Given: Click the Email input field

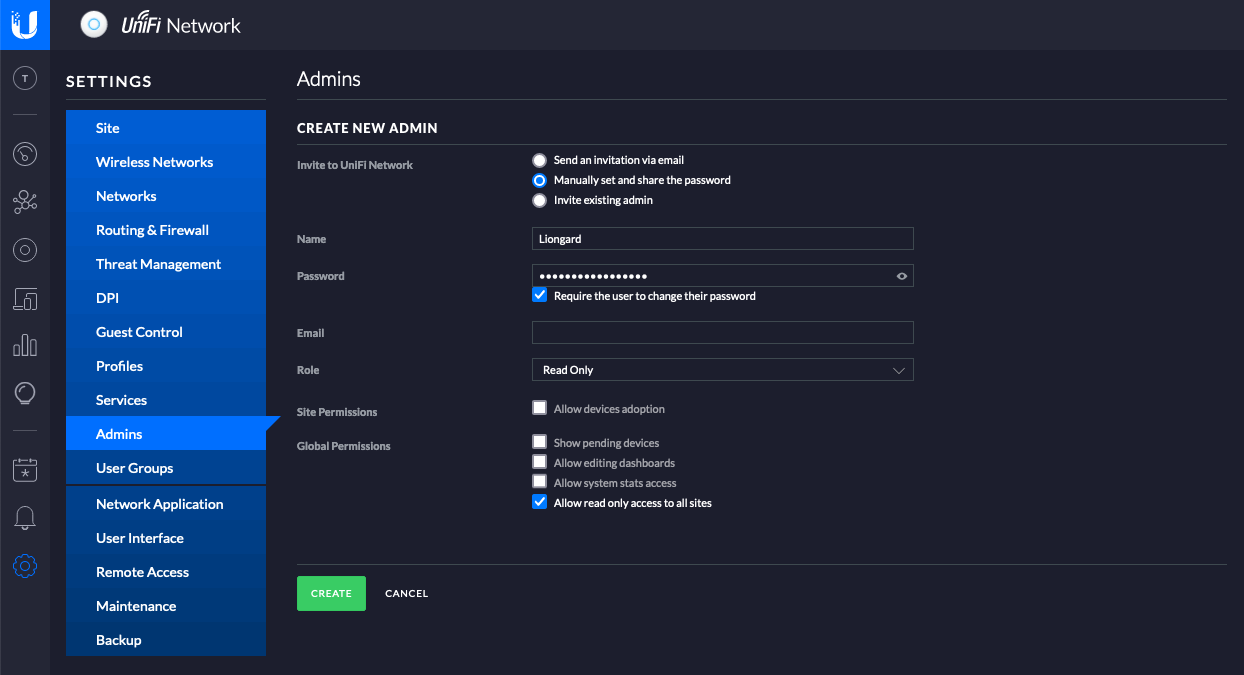Looking at the screenshot, I should [x=723, y=332].
